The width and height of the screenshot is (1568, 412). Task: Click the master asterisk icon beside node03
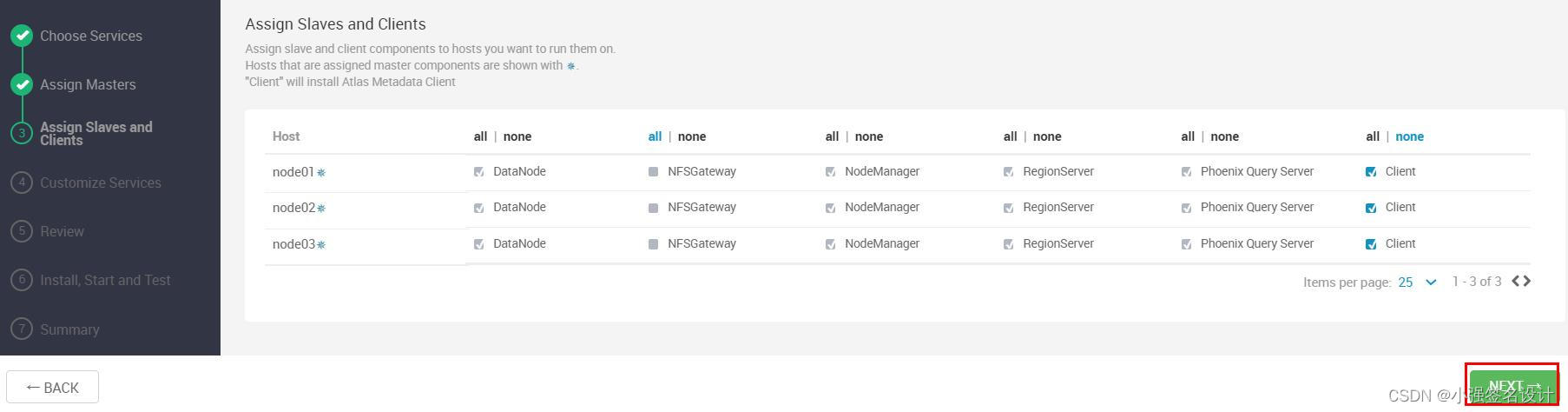tap(321, 245)
